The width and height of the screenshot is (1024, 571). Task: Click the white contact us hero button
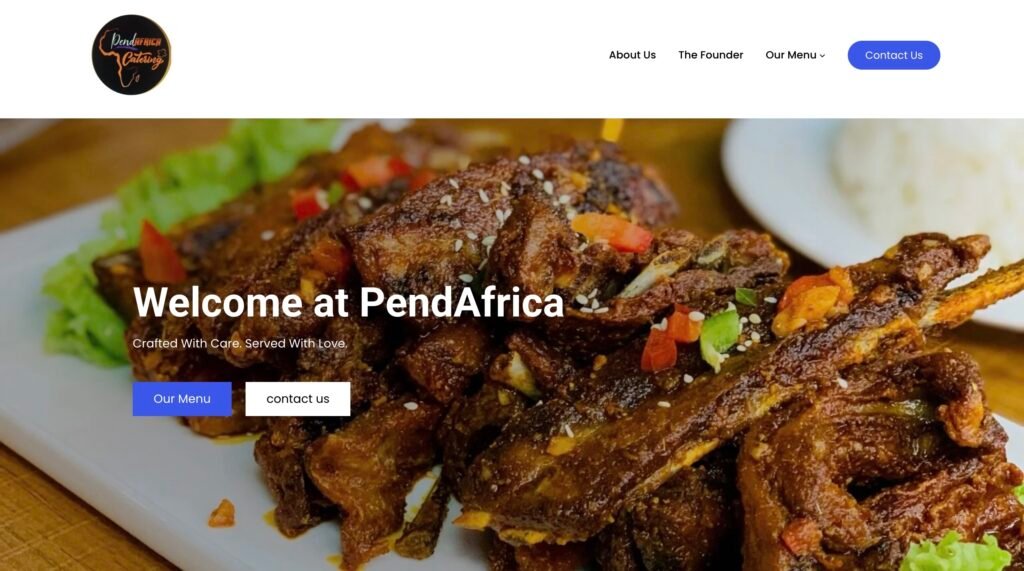pos(298,399)
